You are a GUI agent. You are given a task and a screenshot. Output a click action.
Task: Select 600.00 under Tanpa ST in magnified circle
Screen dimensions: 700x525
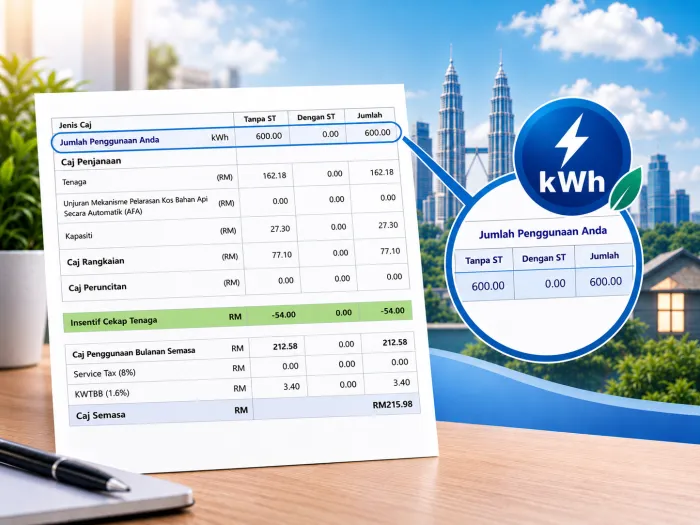tap(488, 286)
